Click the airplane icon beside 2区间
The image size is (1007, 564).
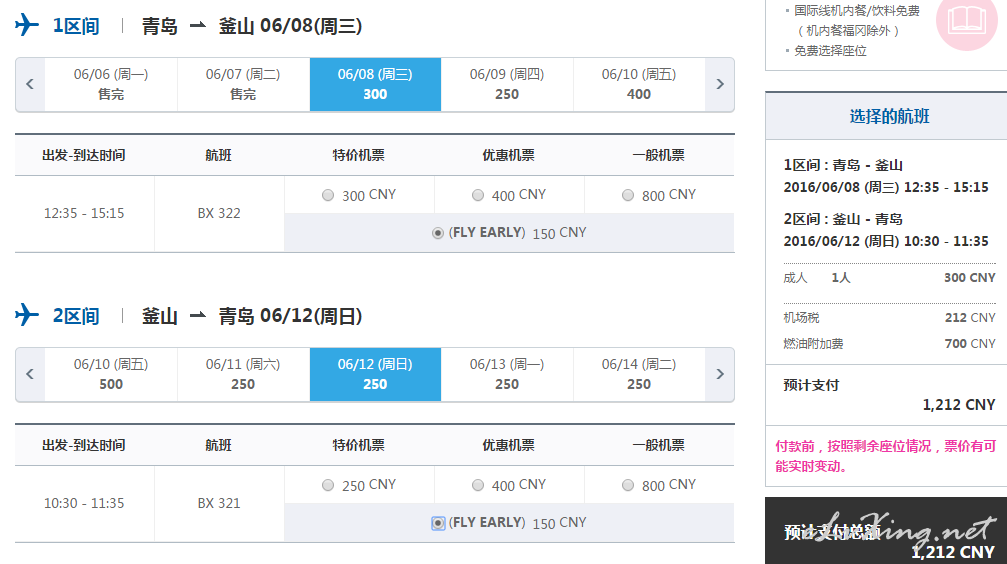point(27,316)
